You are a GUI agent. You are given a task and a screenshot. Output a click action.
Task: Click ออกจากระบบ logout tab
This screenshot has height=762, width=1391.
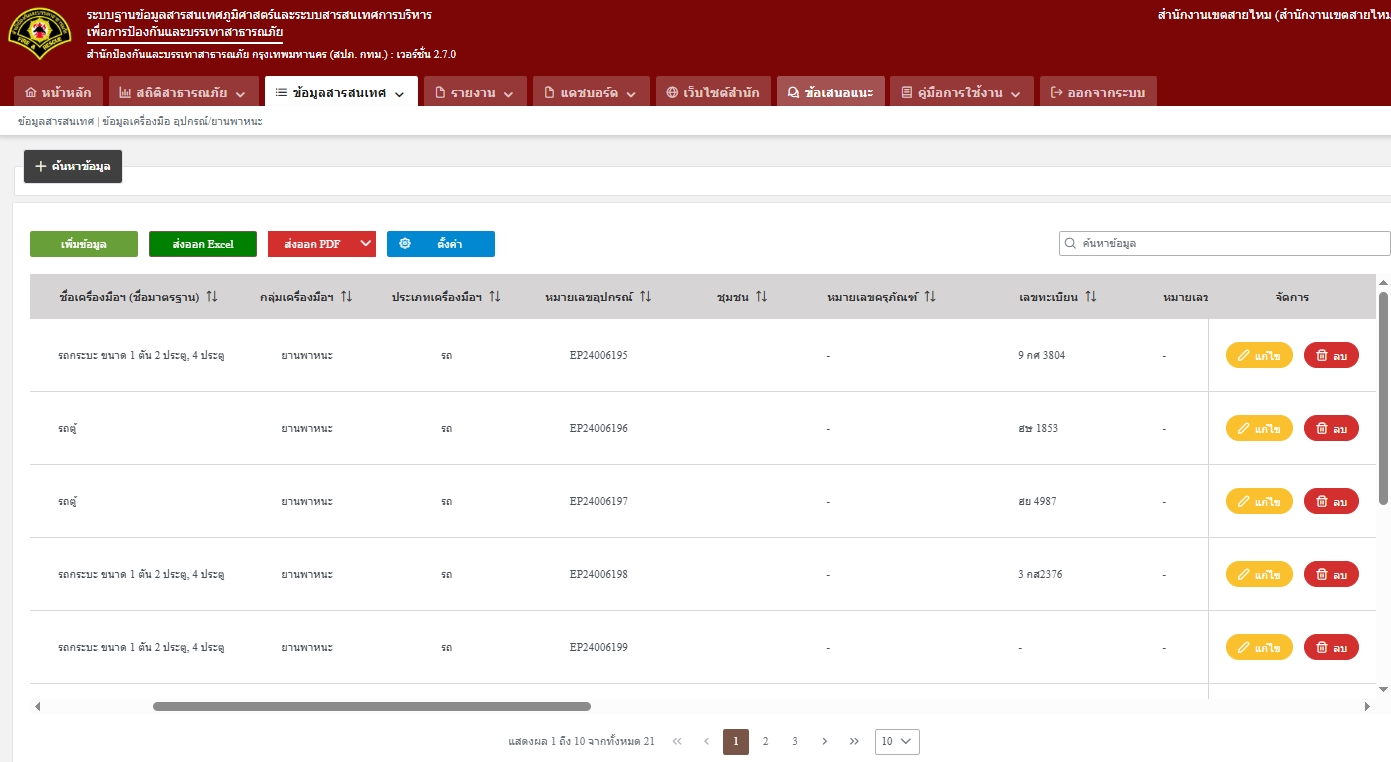click(1098, 92)
